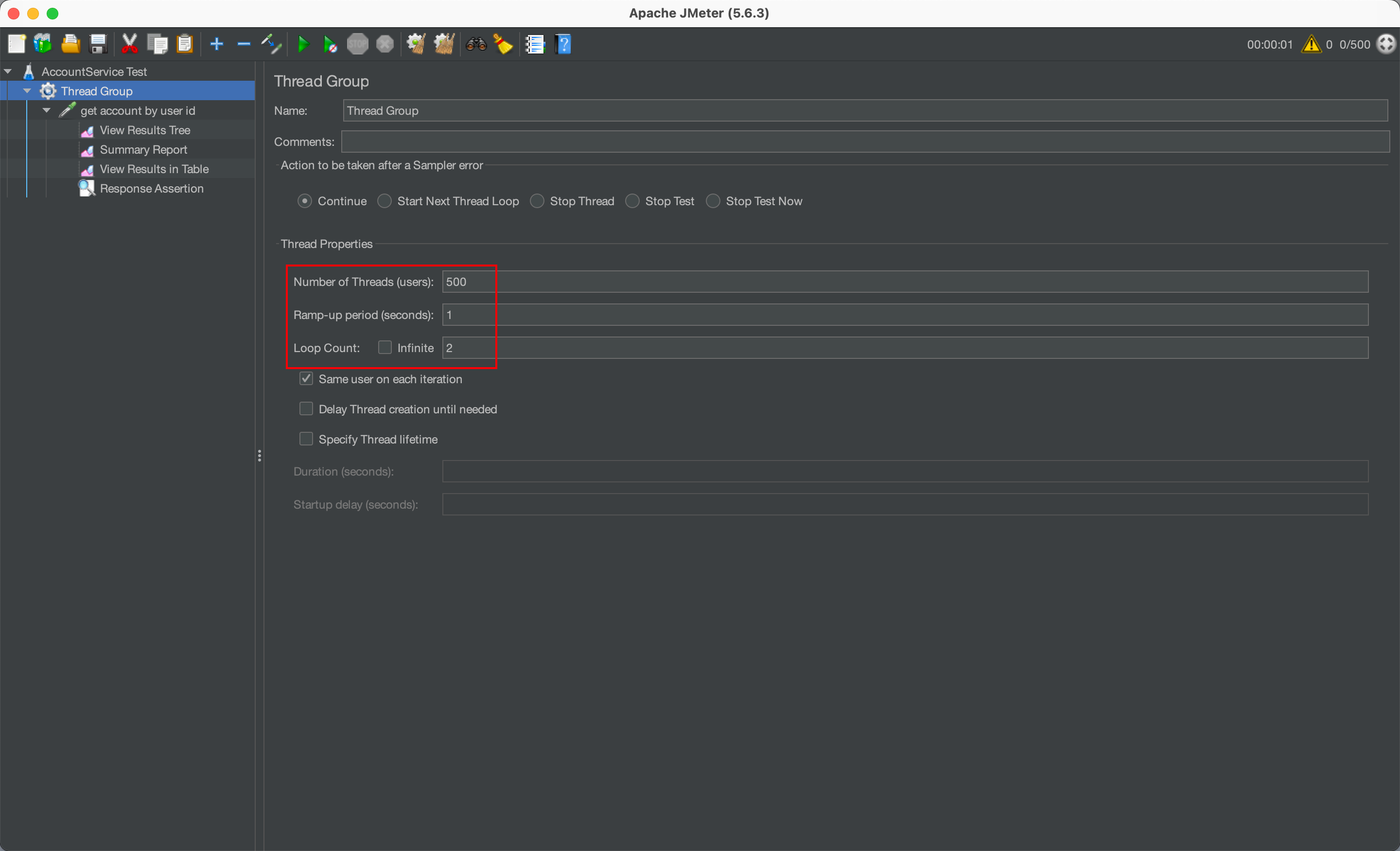This screenshot has width=1400, height=851.
Task: Click the Paste clipboard icon
Action: pyautogui.click(x=185, y=44)
